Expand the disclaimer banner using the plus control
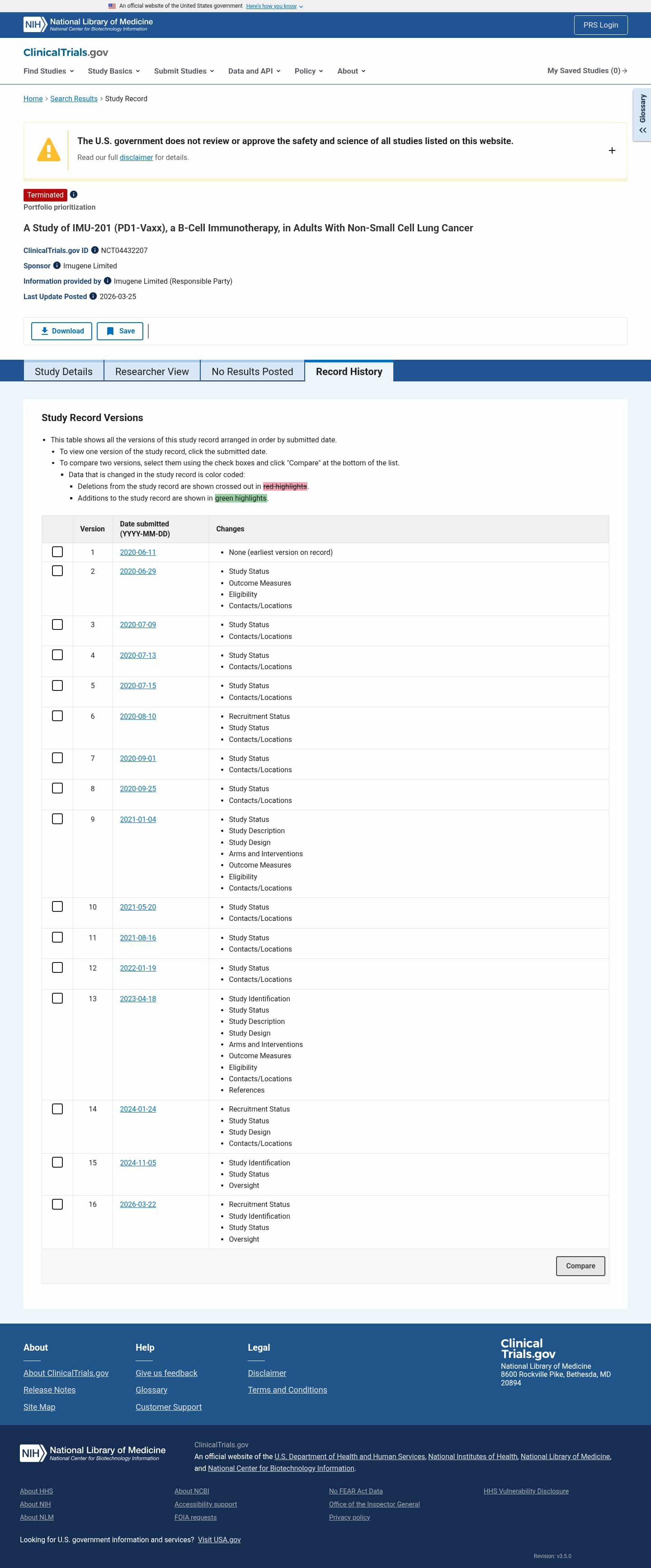The image size is (651, 1568). [611, 150]
